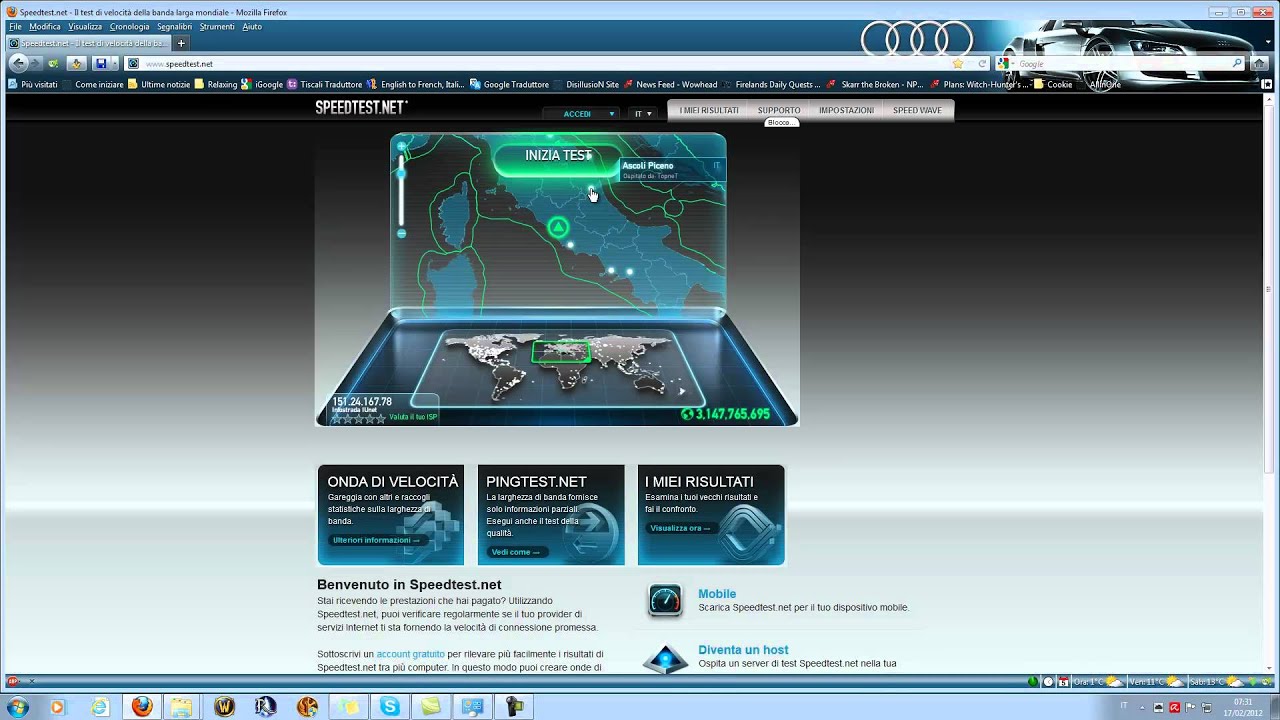The height and width of the screenshot is (720, 1280).
Task: Rate your ISP with the star rating
Action: [x=358, y=419]
